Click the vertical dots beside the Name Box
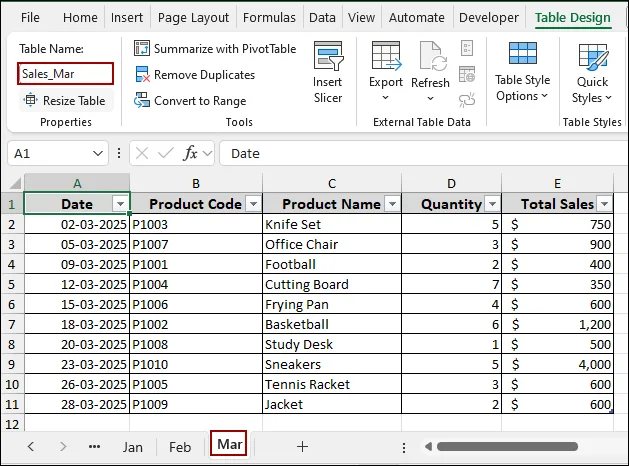 [119, 153]
